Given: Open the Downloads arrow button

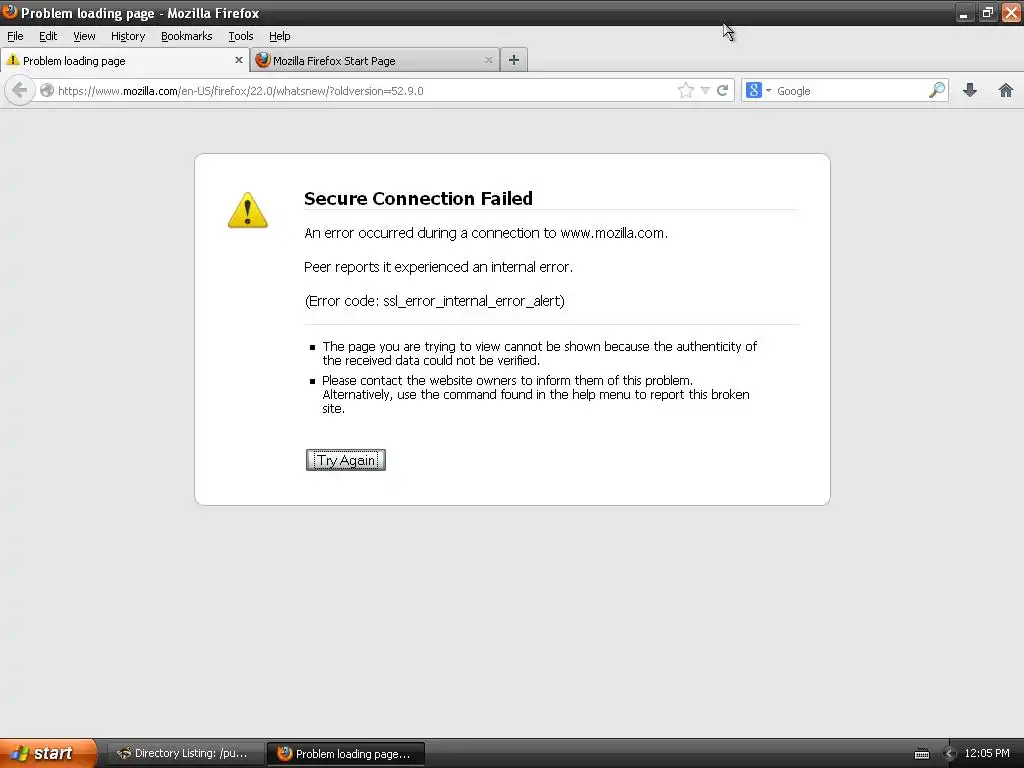Looking at the screenshot, I should (x=970, y=90).
